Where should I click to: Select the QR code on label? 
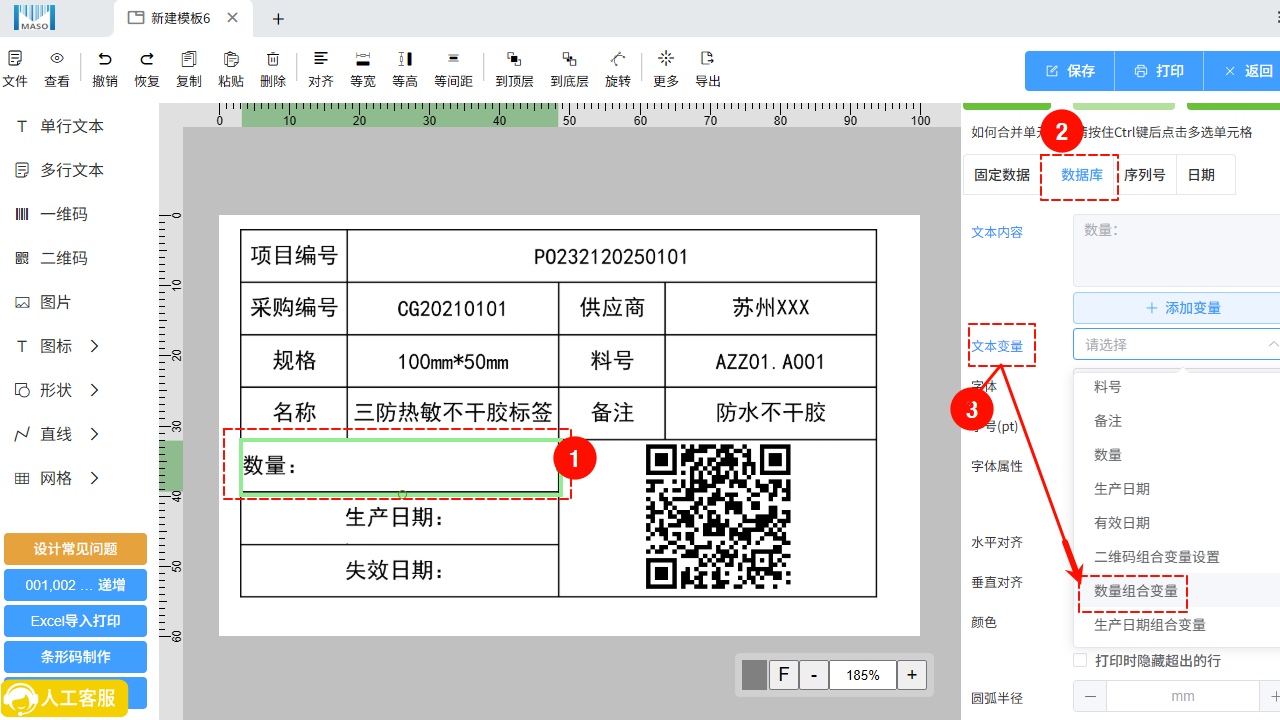pos(718,517)
